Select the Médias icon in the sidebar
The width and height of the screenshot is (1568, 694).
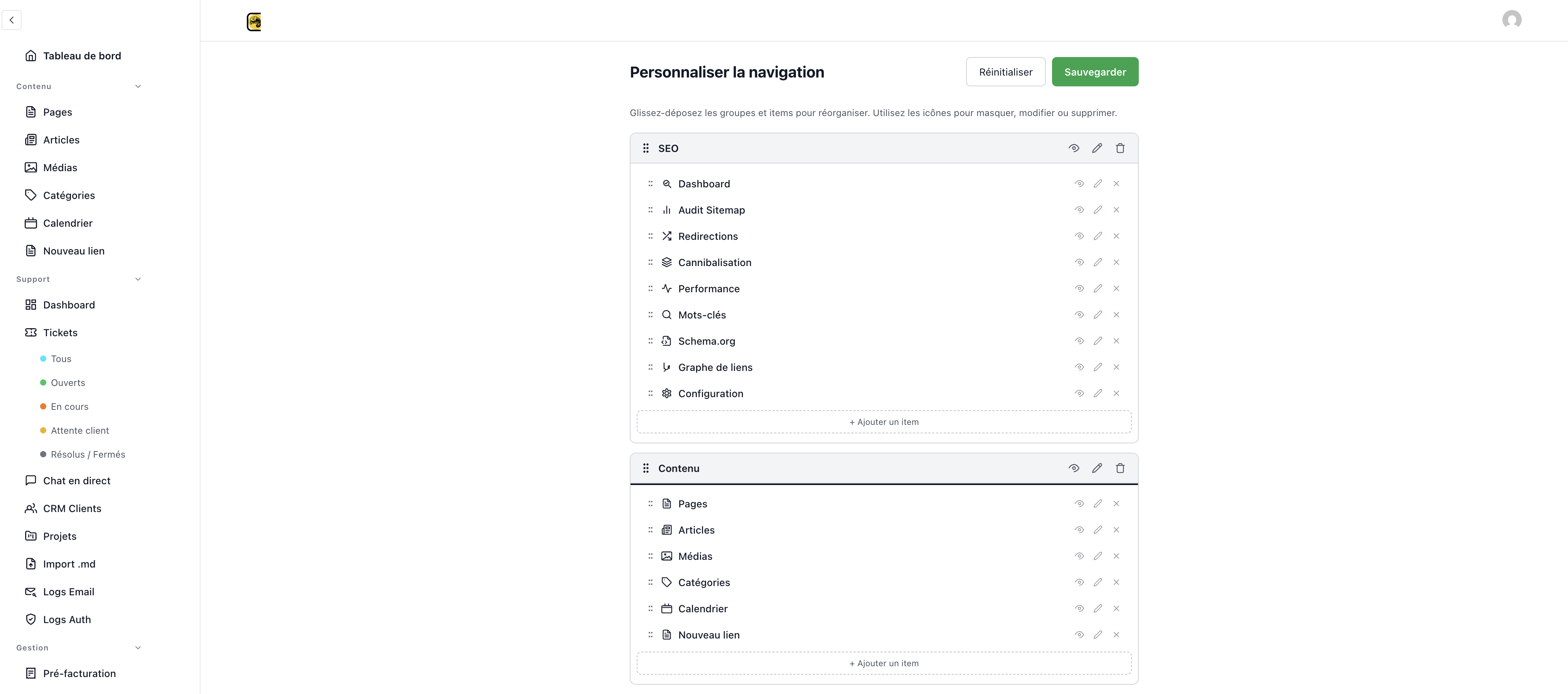[32, 167]
